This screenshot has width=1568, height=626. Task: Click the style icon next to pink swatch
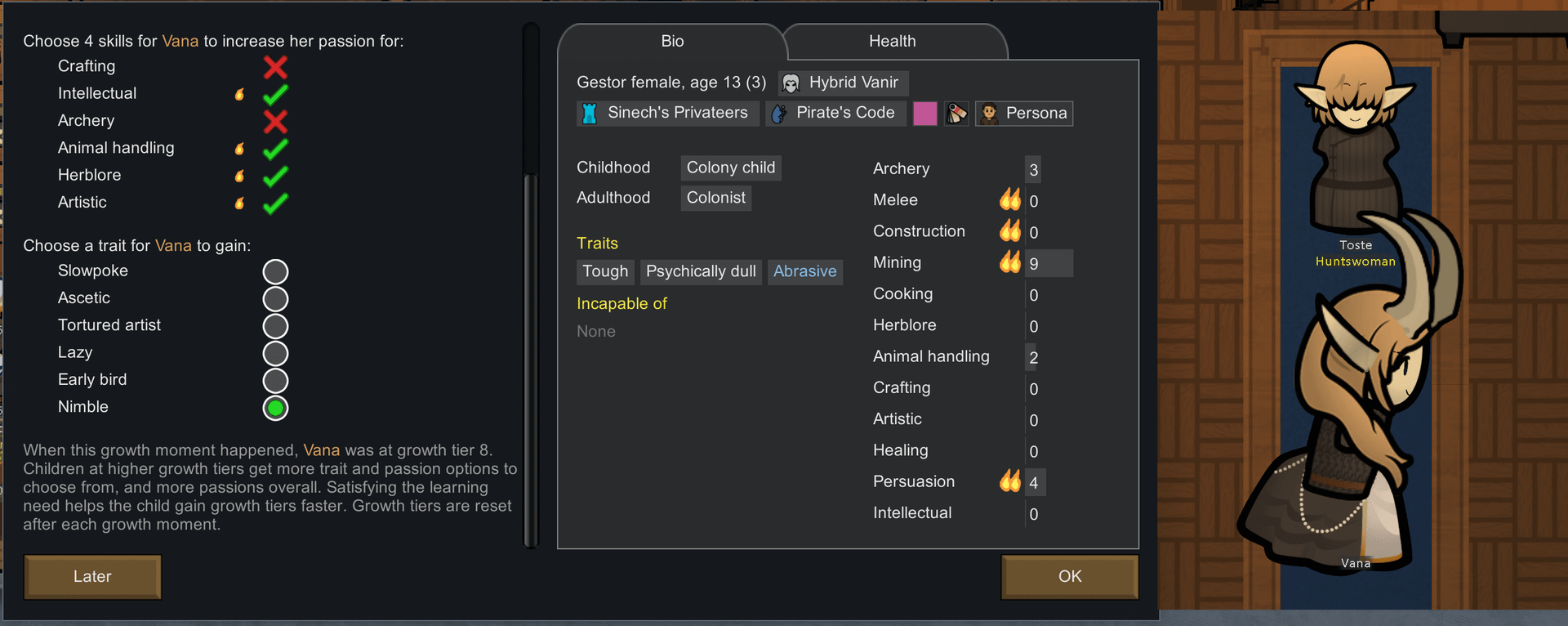pos(956,114)
